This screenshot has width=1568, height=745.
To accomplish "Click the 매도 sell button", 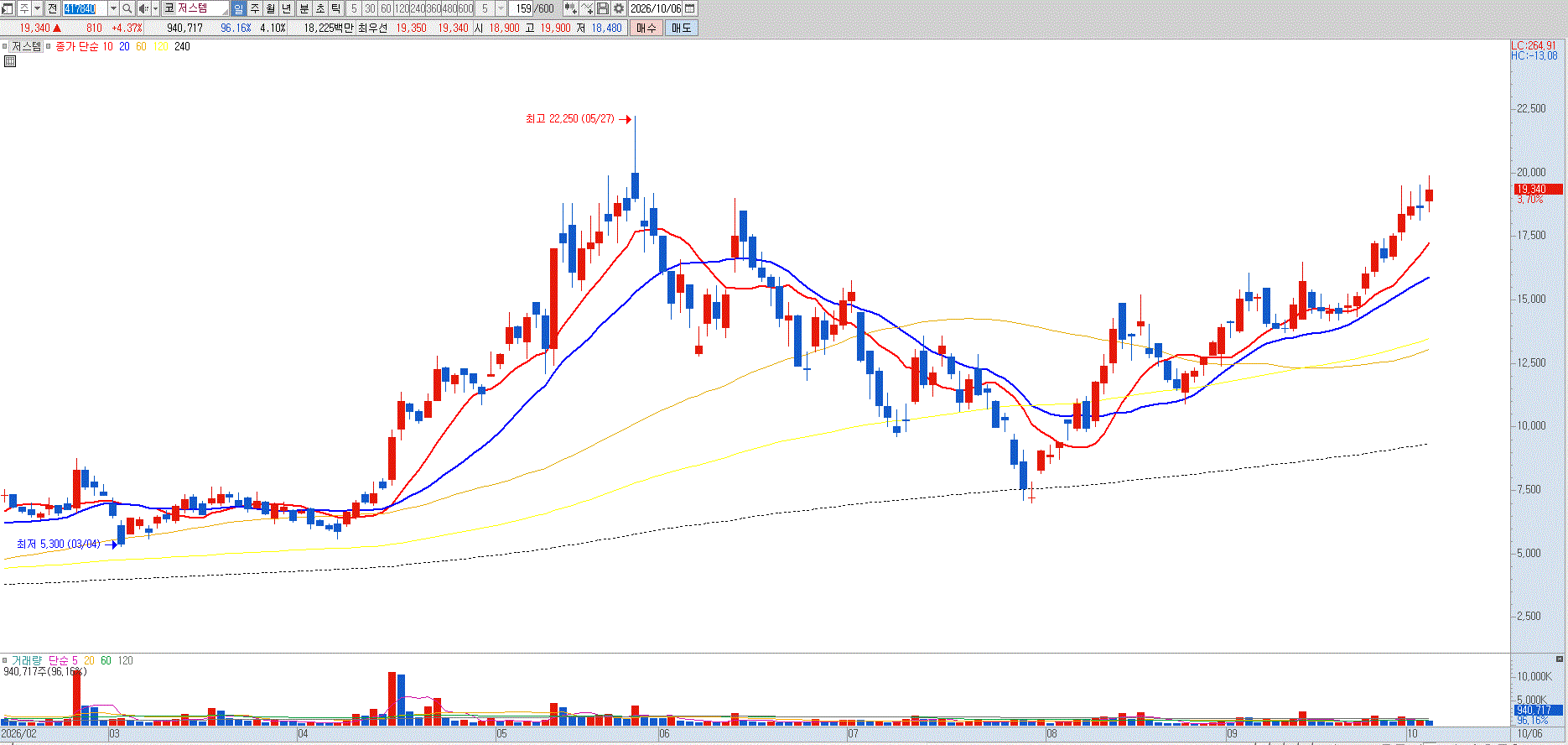I will (681, 28).
